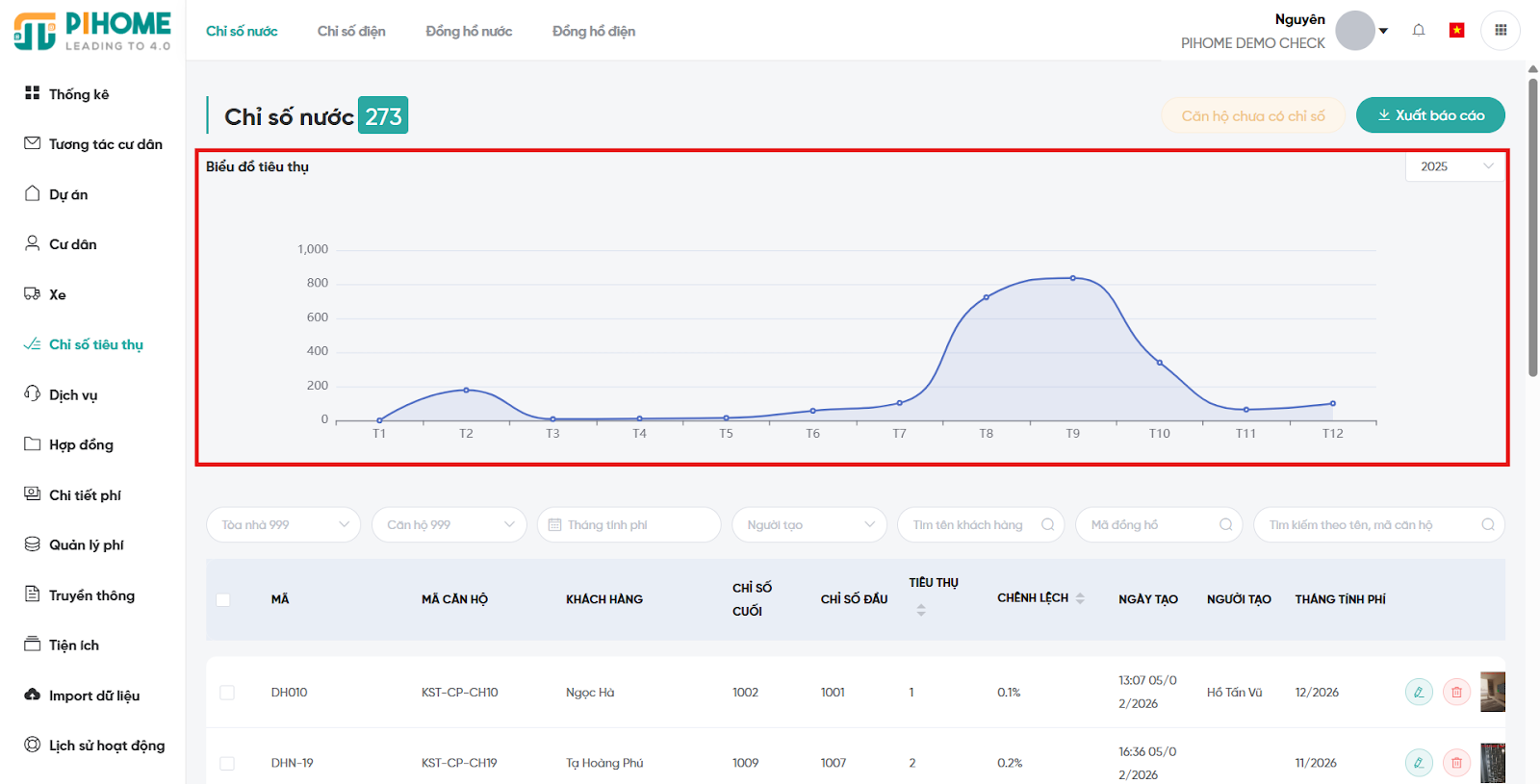
Task: Click delete icon for DHO10 row
Action: 1456,692
